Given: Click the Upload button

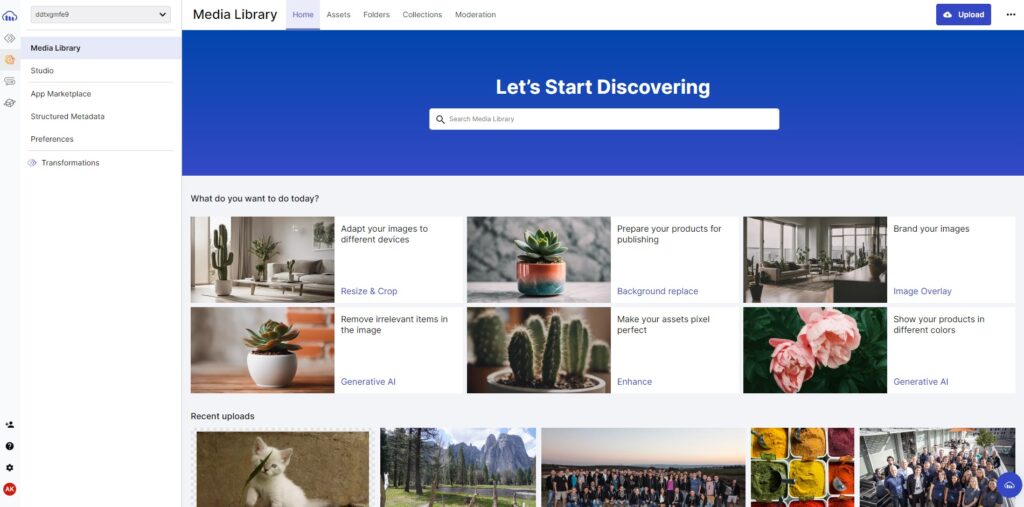Looking at the screenshot, I should tap(963, 14).
